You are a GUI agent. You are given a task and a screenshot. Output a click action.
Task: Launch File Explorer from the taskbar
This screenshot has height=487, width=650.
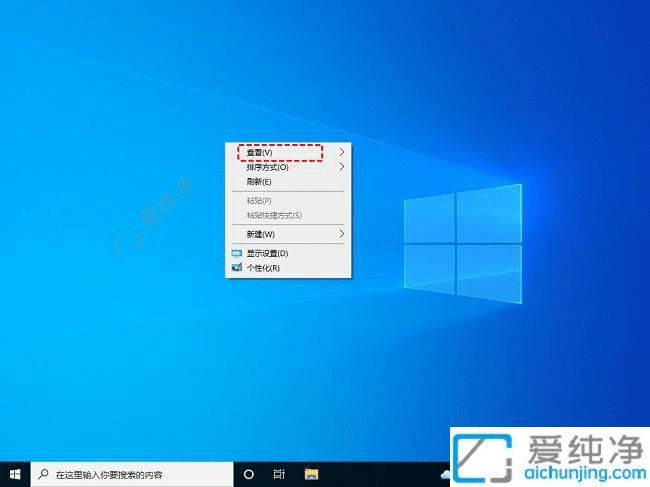point(311,474)
